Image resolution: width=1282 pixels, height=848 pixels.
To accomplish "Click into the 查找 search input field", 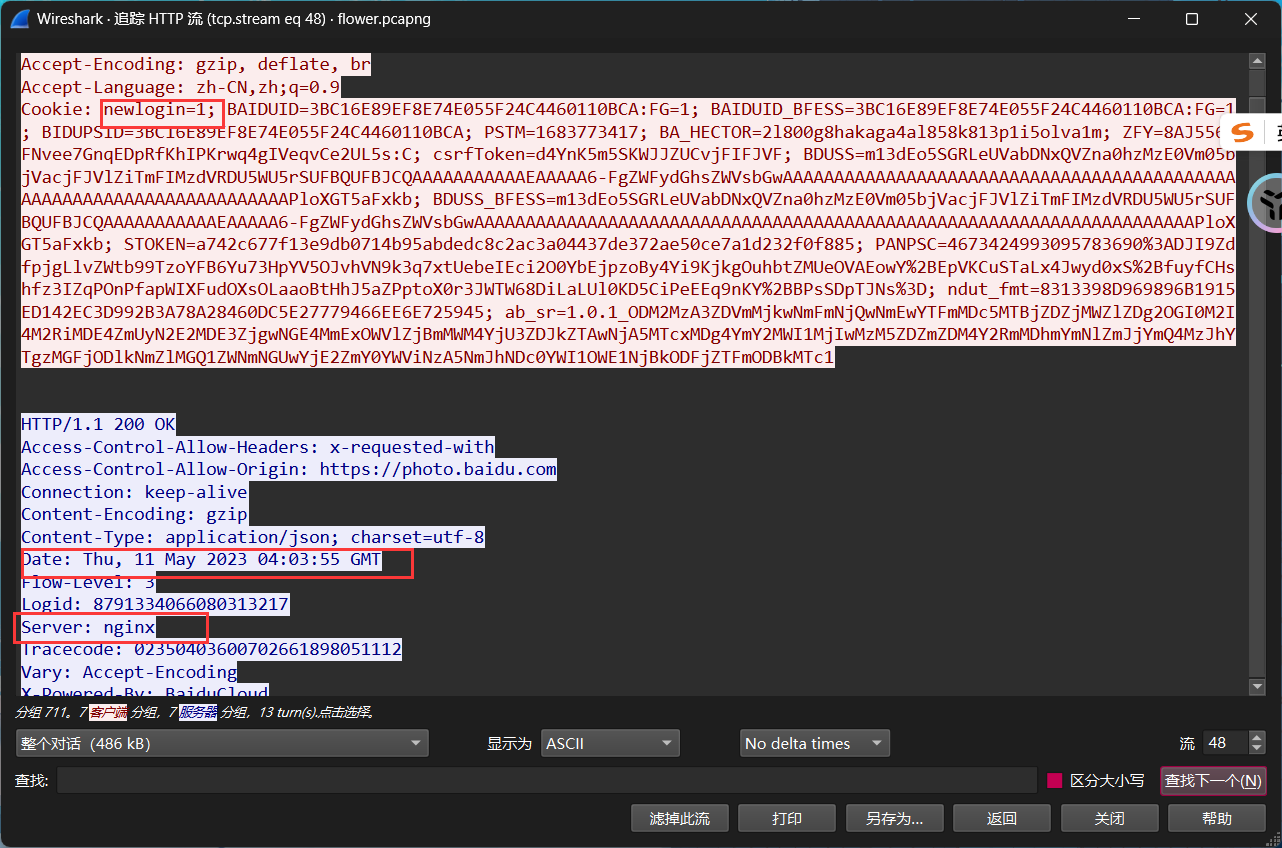I will coord(547,780).
